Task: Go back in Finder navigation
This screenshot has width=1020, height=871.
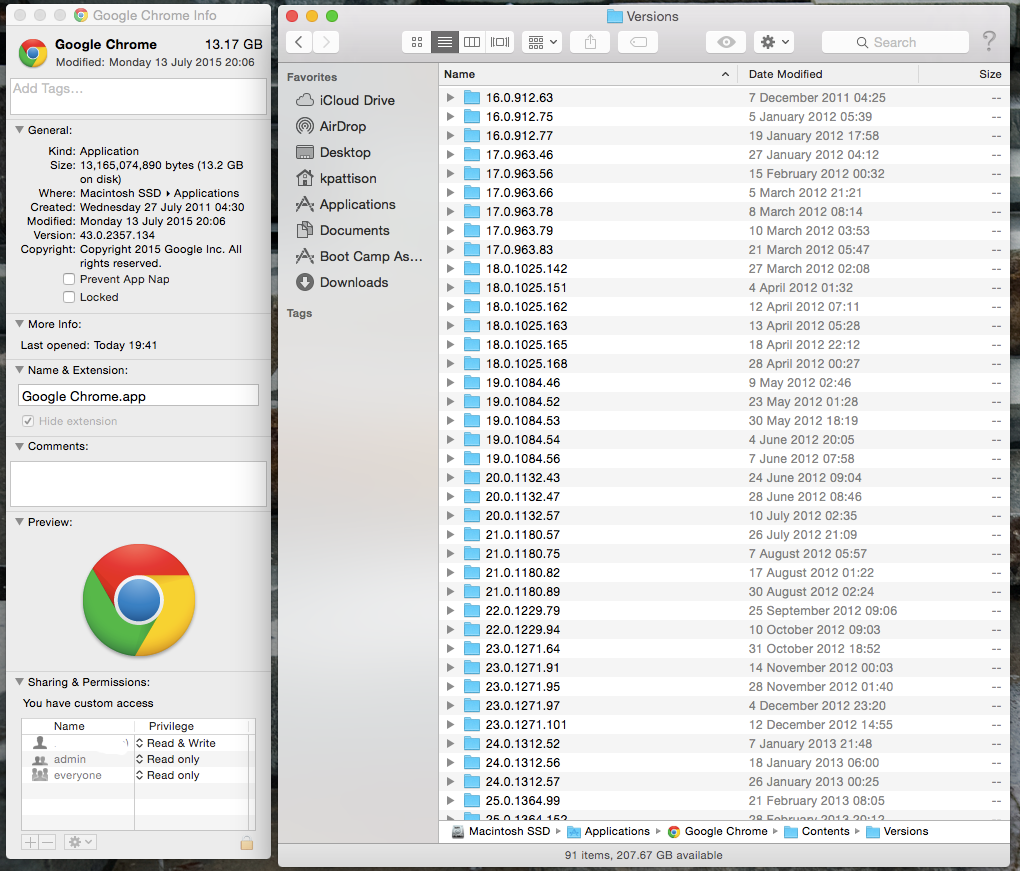Action: pyautogui.click(x=299, y=42)
